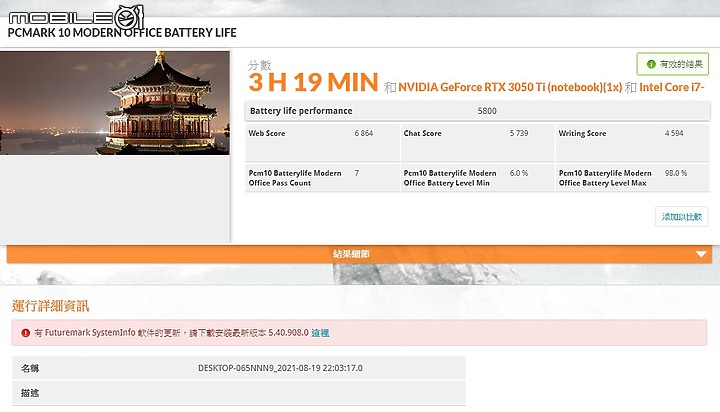Image resolution: width=720 pixels, height=412 pixels.
Task: Click the 添加以比較 add to compare button
Action: (681, 217)
